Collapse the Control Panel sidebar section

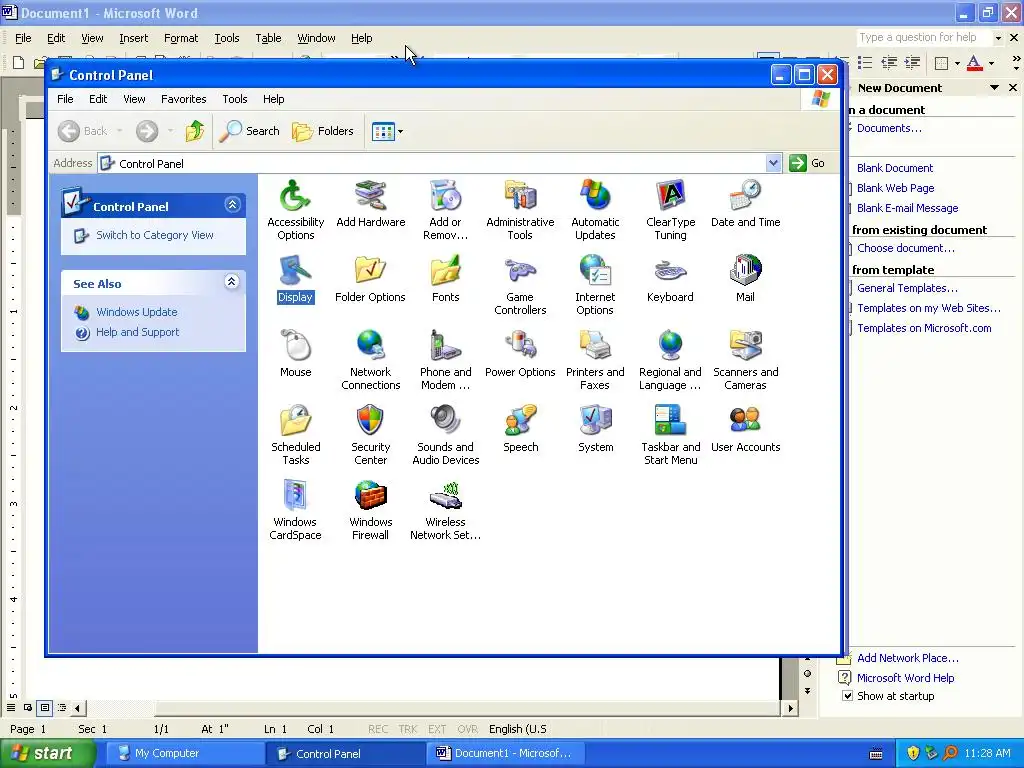232,205
